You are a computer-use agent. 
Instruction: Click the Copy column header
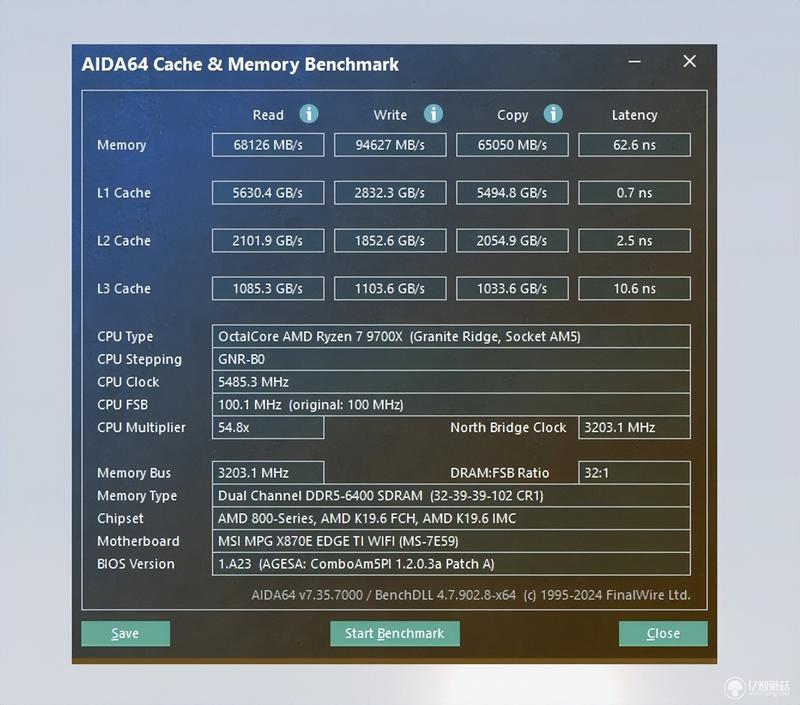[512, 115]
